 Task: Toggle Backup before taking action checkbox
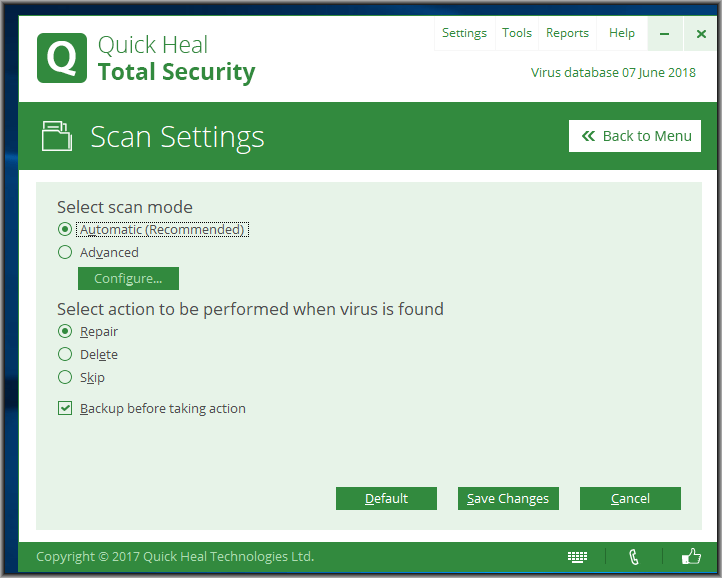click(65, 409)
